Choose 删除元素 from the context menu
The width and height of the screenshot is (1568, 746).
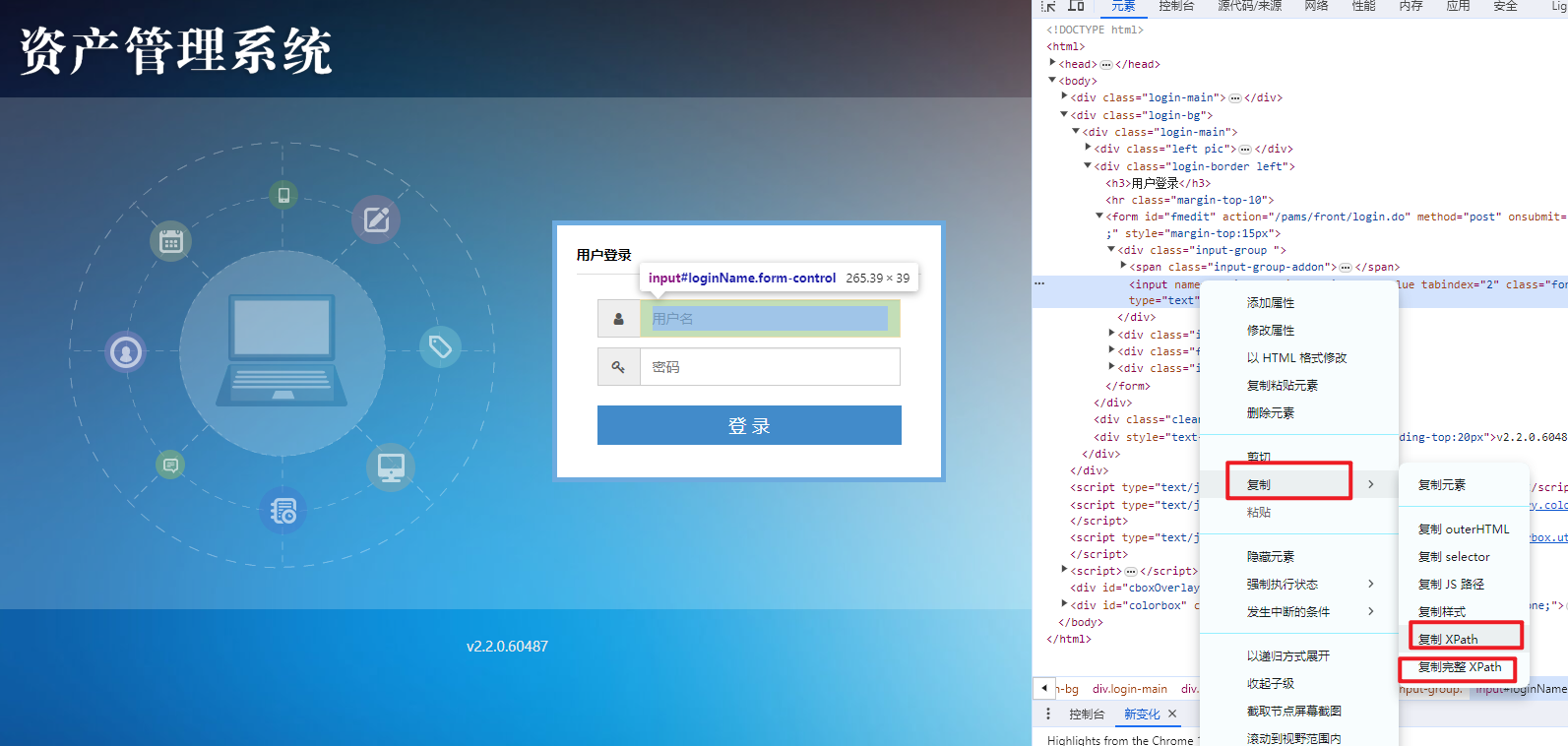click(1299, 413)
